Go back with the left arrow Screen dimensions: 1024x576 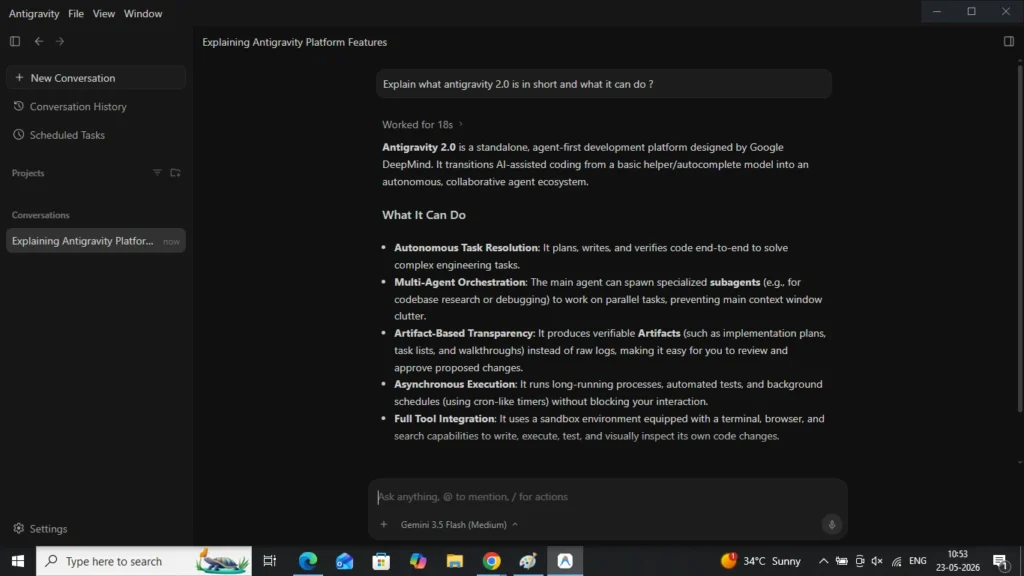(x=39, y=41)
